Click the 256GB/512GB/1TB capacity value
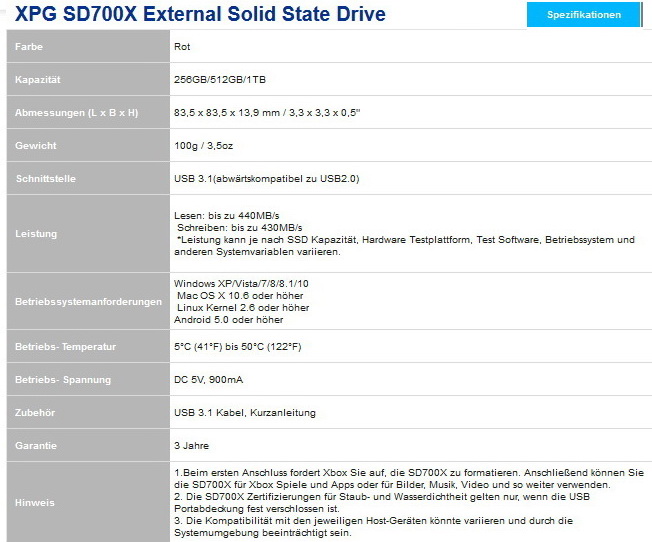 coord(220,79)
